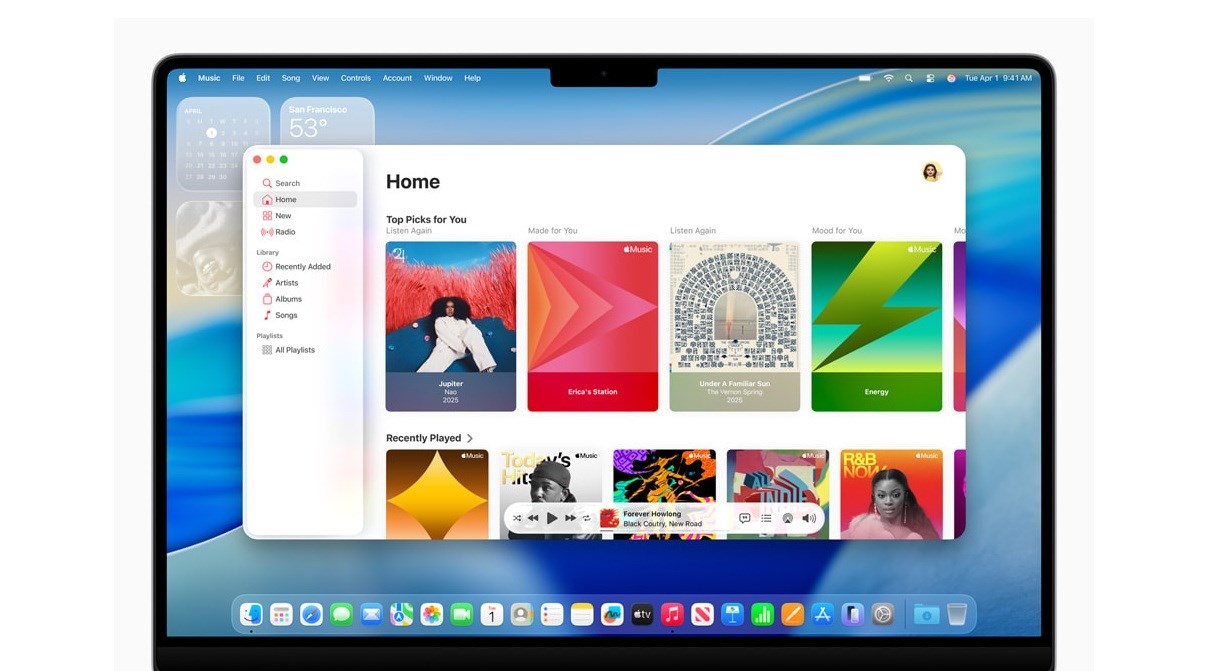Open the Songs library section
The width and height of the screenshot is (1216, 671).
tap(286, 315)
